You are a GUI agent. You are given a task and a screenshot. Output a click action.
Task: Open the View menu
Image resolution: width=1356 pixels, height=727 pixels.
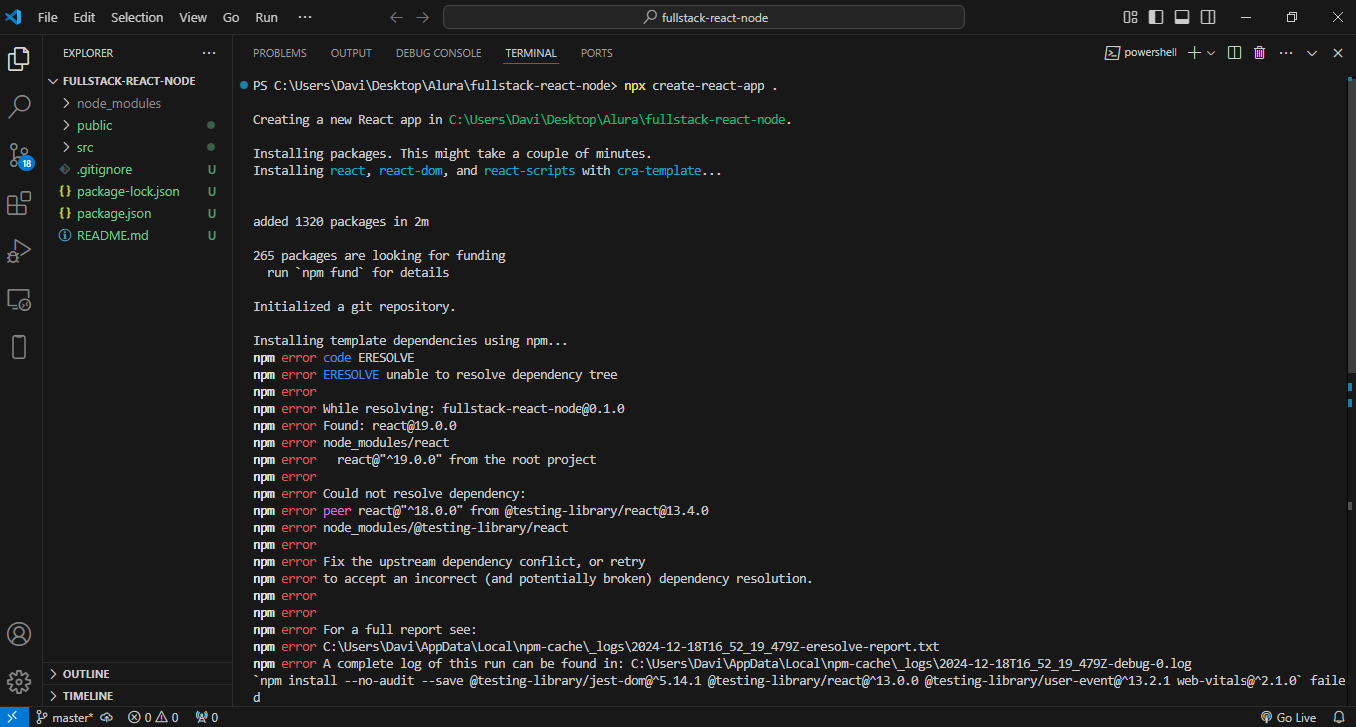(x=193, y=17)
